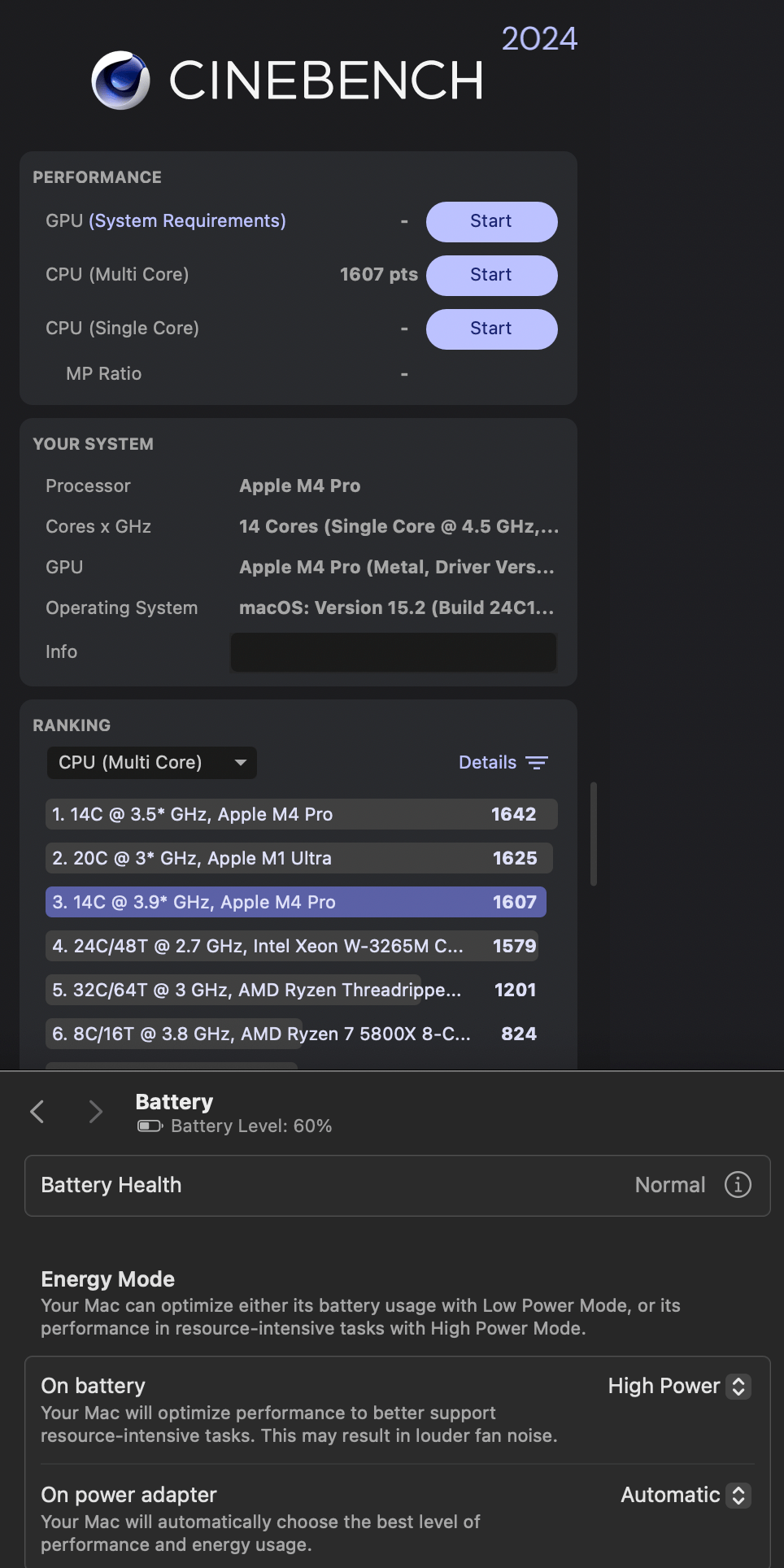The image size is (784, 1568).
Task: Click the Cinebench sphere logo icon
Action: [120, 80]
